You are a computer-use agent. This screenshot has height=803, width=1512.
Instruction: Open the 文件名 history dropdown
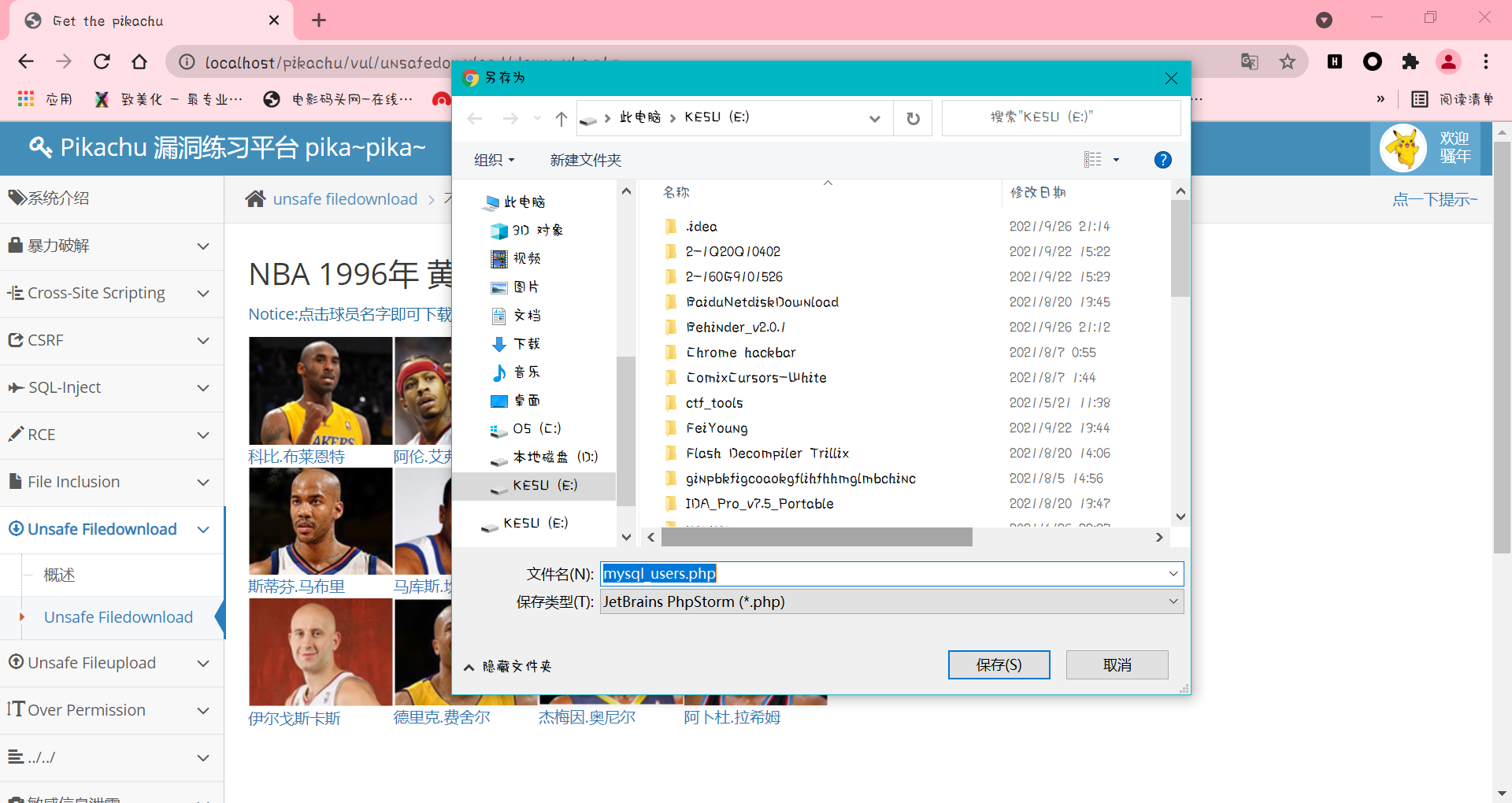click(x=1173, y=574)
